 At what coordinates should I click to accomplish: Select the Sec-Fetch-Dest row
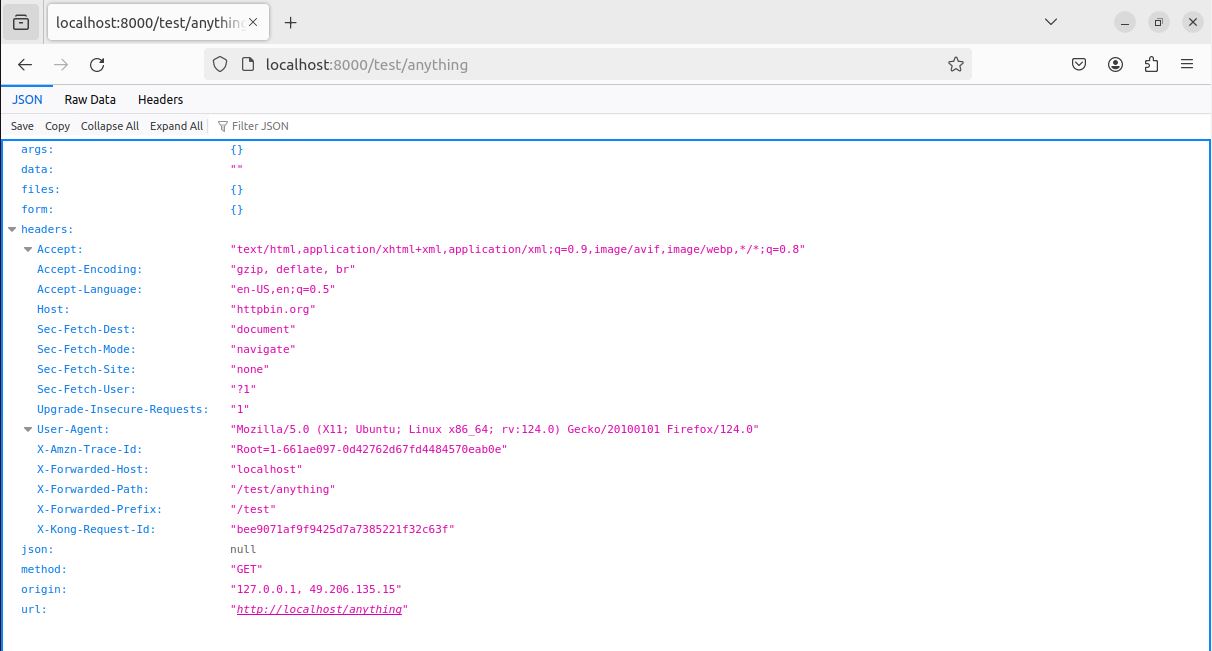[606, 329]
